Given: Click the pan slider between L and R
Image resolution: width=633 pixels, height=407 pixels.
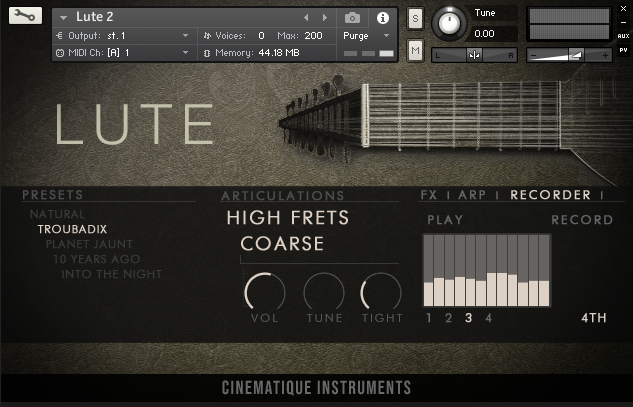Looking at the screenshot, I should [x=474, y=55].
